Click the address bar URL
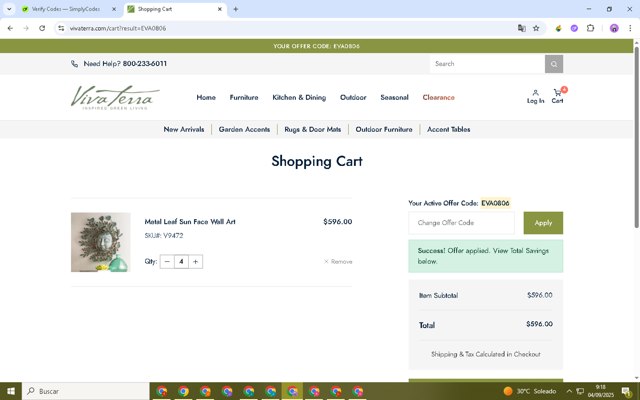 coord(118,28)
